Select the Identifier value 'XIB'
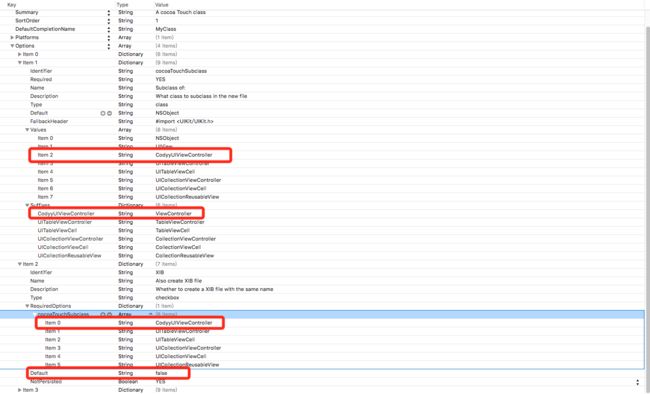650x394 pixels. pos(160,272)
